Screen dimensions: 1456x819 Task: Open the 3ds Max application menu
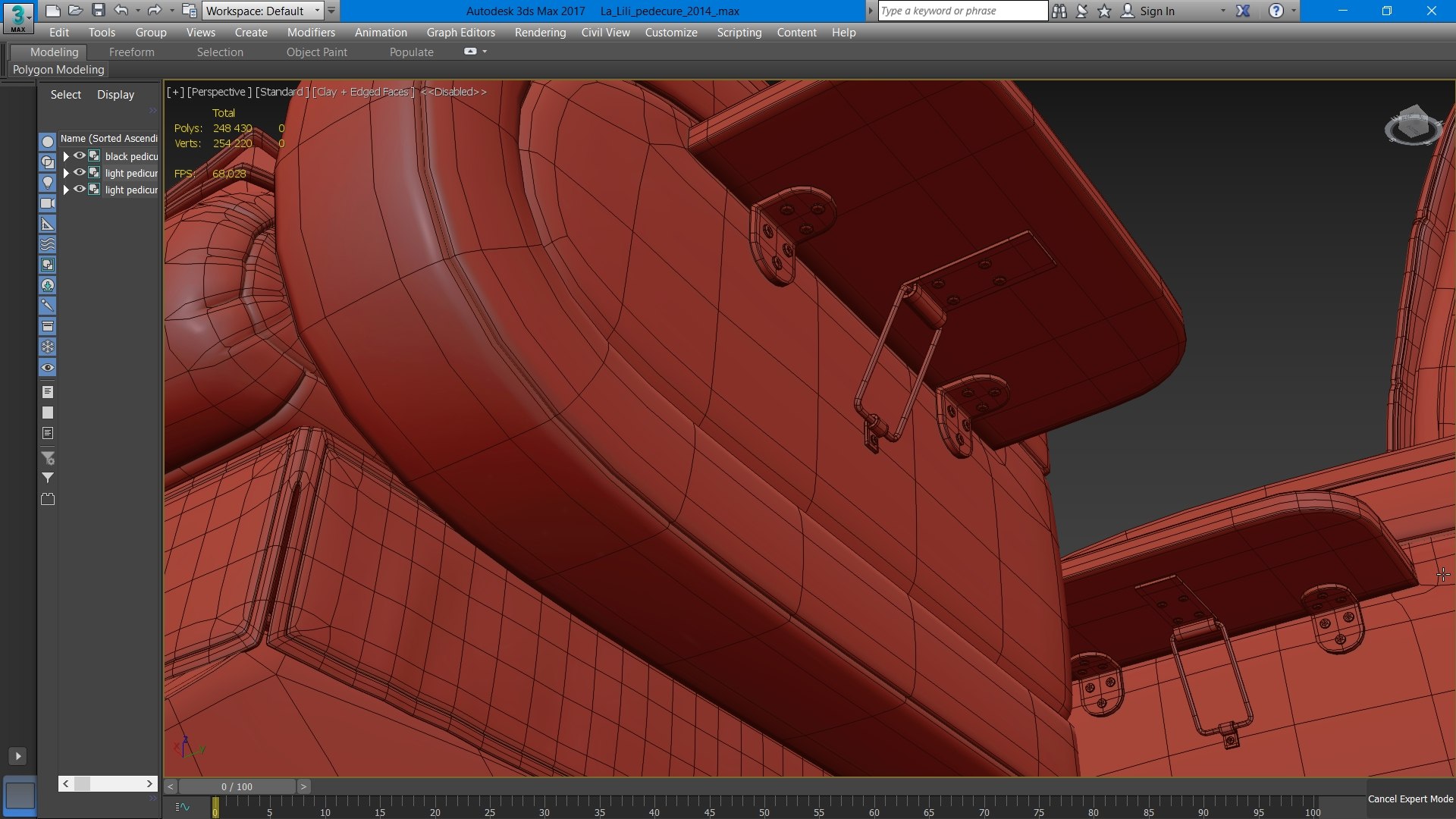[x=18, y=17]
